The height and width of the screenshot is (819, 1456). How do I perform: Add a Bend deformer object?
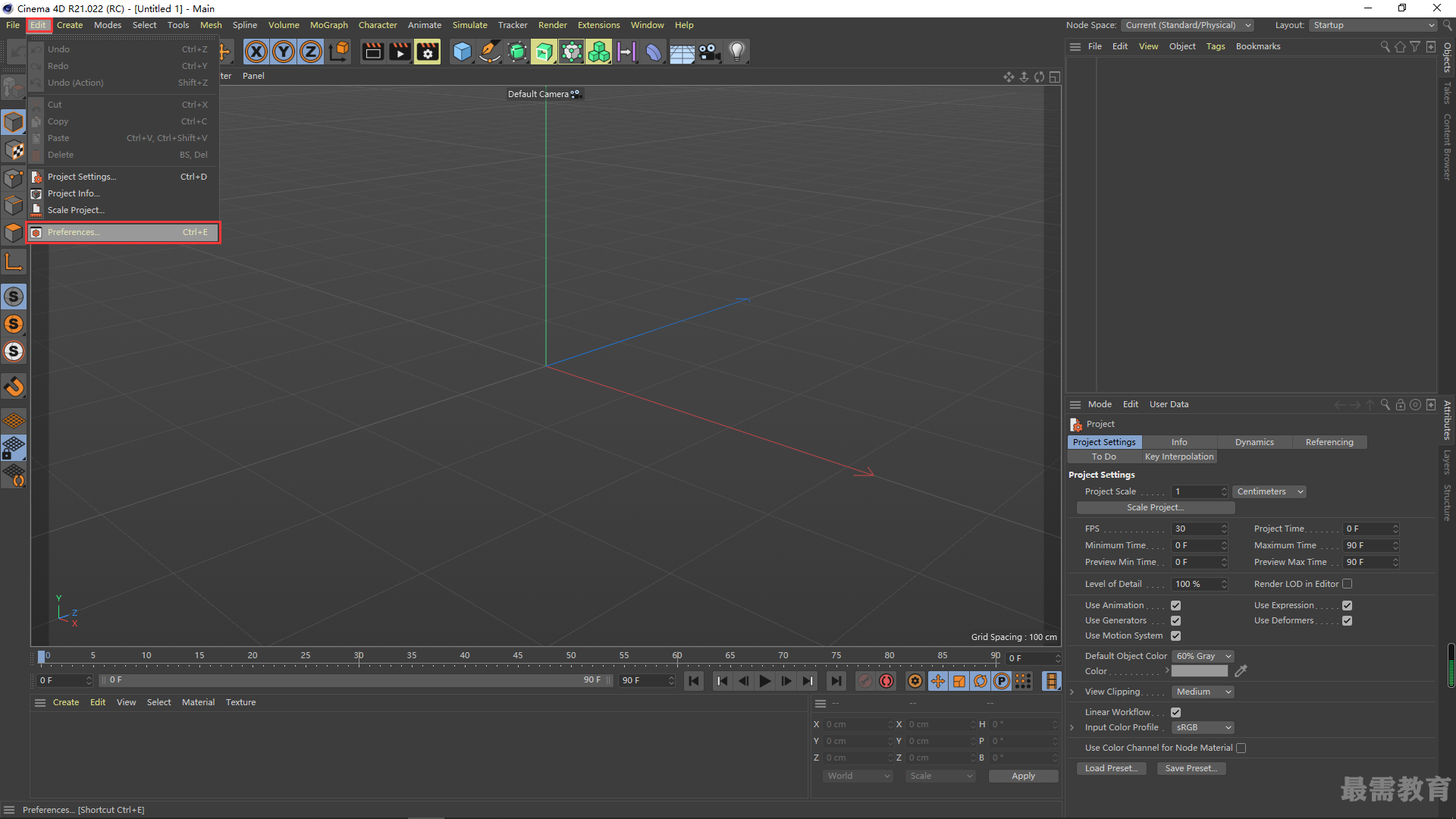click(654, 52)
